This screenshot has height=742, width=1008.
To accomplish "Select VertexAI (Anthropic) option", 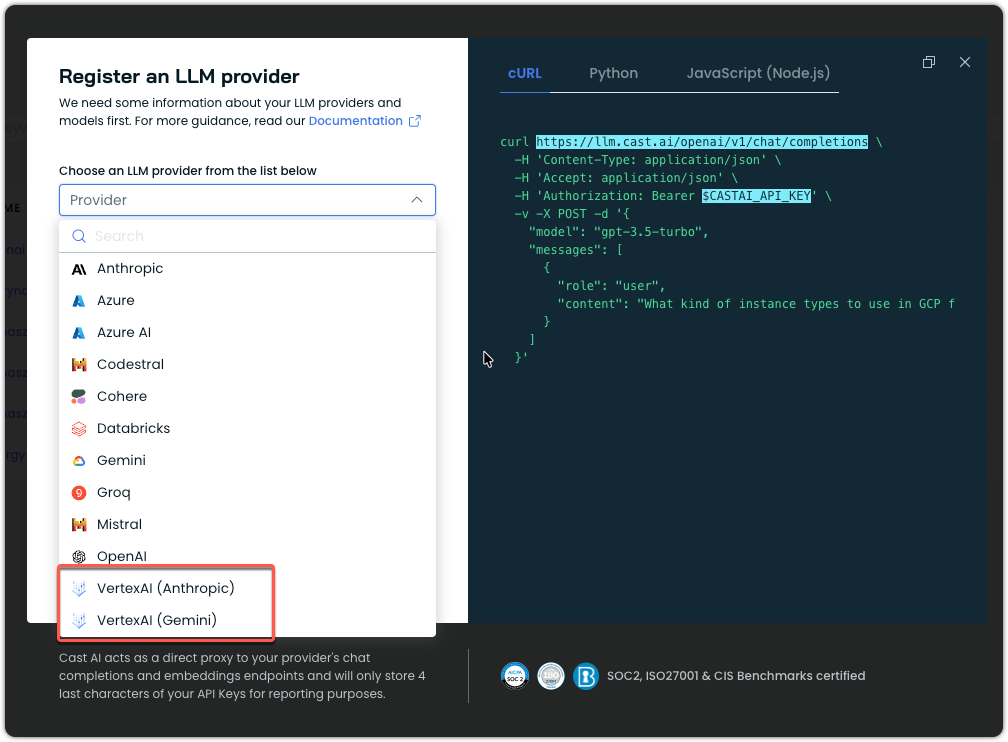I will [x=248, y=589].
